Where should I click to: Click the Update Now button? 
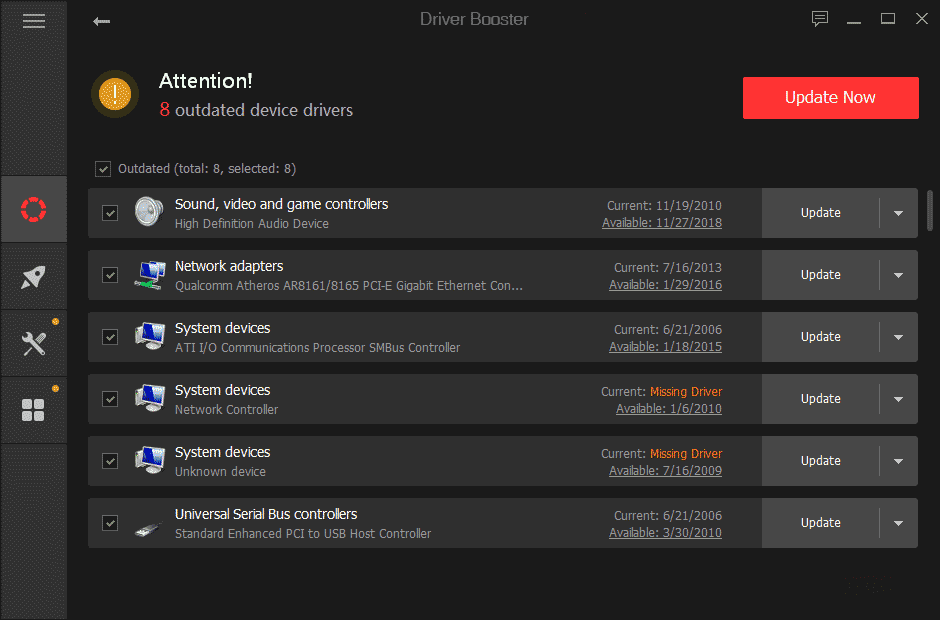830,97
